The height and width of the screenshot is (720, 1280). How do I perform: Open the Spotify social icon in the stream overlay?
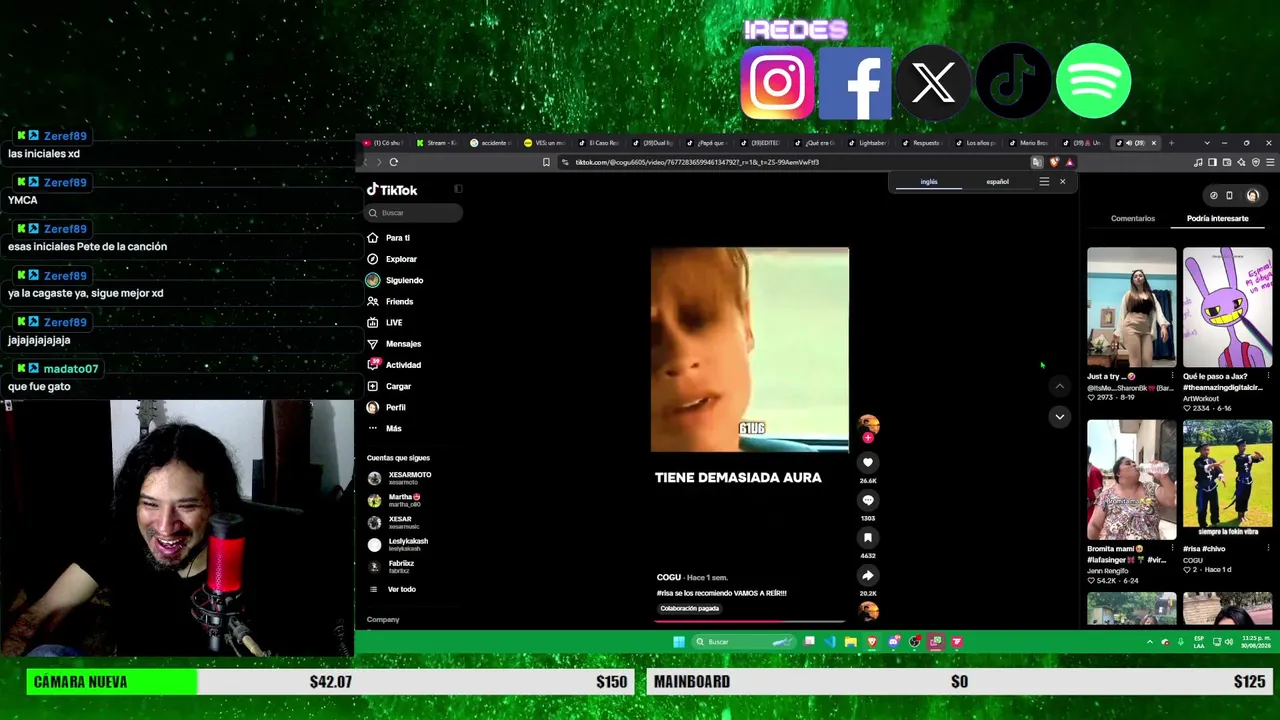1093,81
